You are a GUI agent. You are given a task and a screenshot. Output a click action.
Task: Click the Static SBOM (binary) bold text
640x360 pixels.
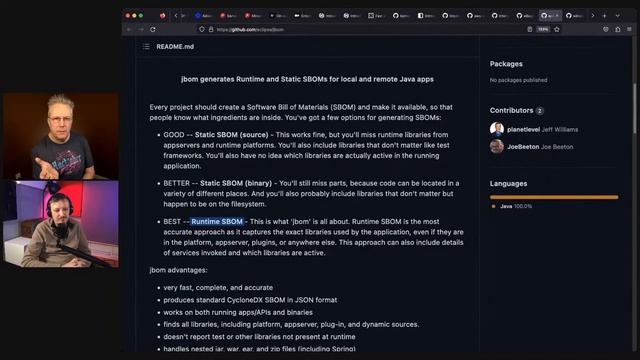[236, 183]
